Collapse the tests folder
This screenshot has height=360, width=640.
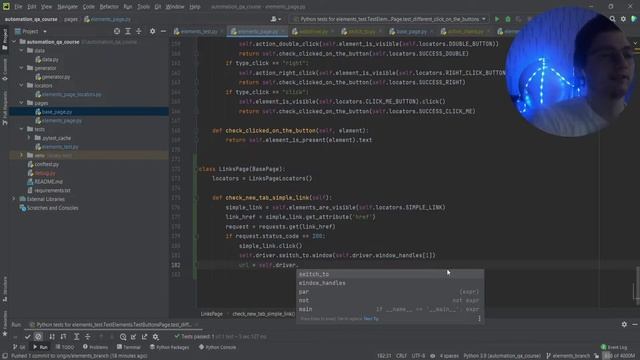[22, 129]
